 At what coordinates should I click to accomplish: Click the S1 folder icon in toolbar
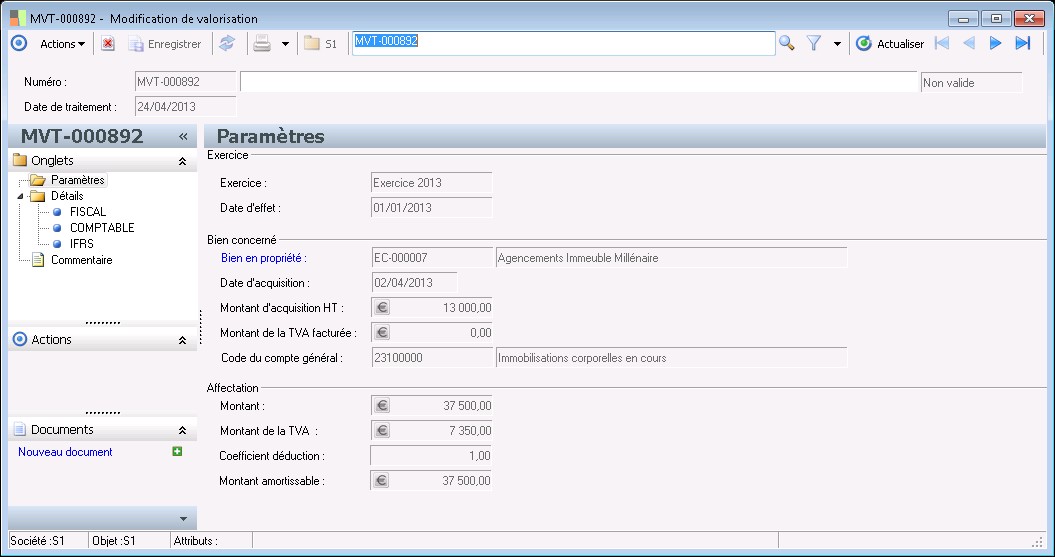(x=320, y=44)
